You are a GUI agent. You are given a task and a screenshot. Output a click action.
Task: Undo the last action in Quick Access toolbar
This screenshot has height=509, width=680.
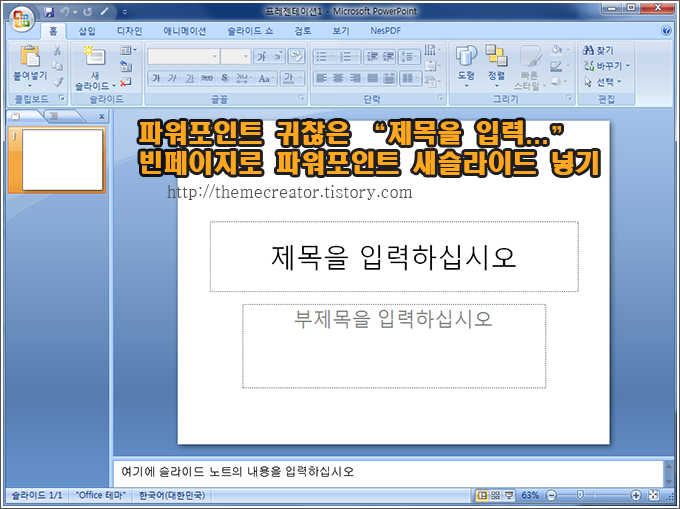click(65, 12)
